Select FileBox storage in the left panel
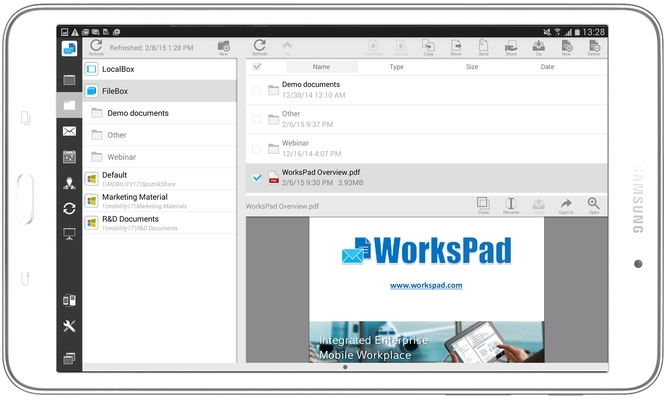This screenshot has width=667, height=400. point(160,91)
